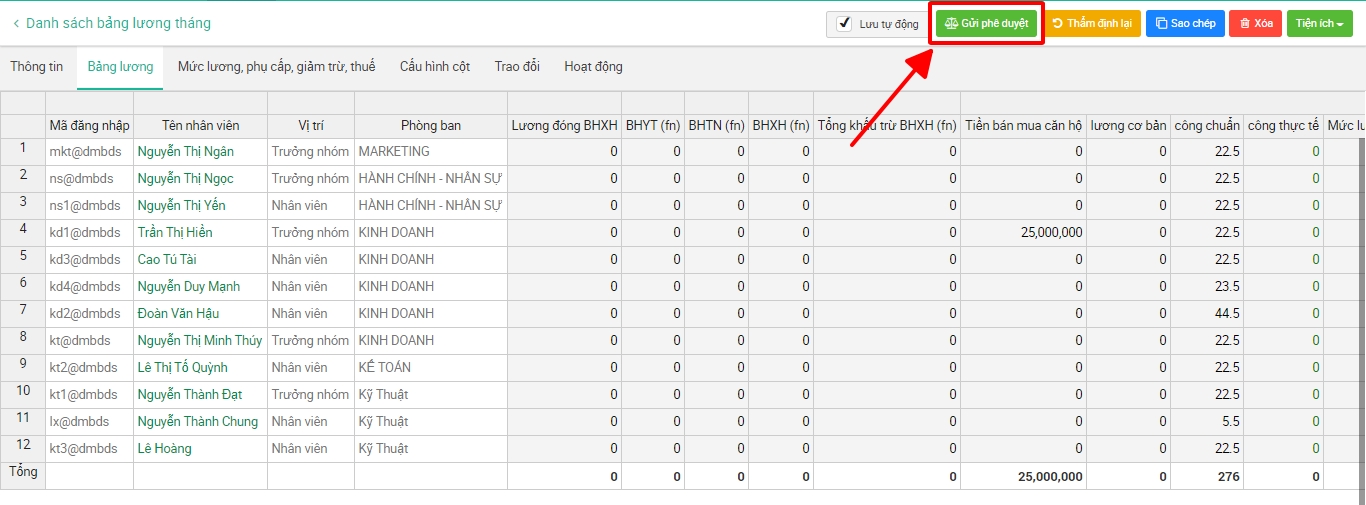Viewport: 1366px width, 505px height.
Task: Click the trash icon on Xóa
Action: [1244, 23]
